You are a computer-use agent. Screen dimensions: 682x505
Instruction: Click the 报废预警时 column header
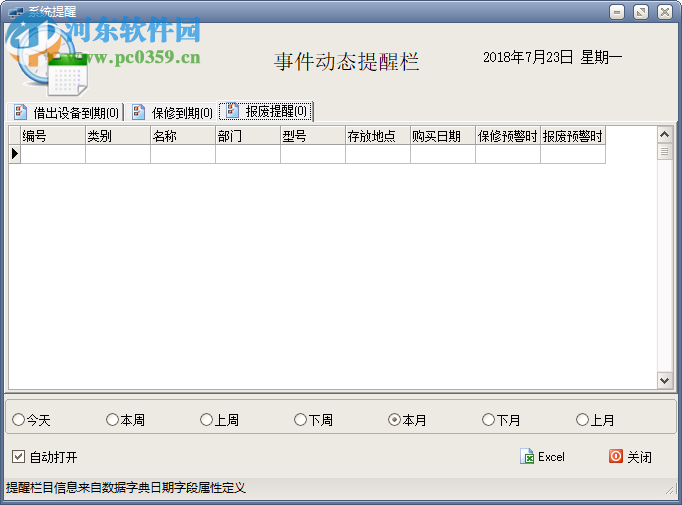(x=573, y=136)
